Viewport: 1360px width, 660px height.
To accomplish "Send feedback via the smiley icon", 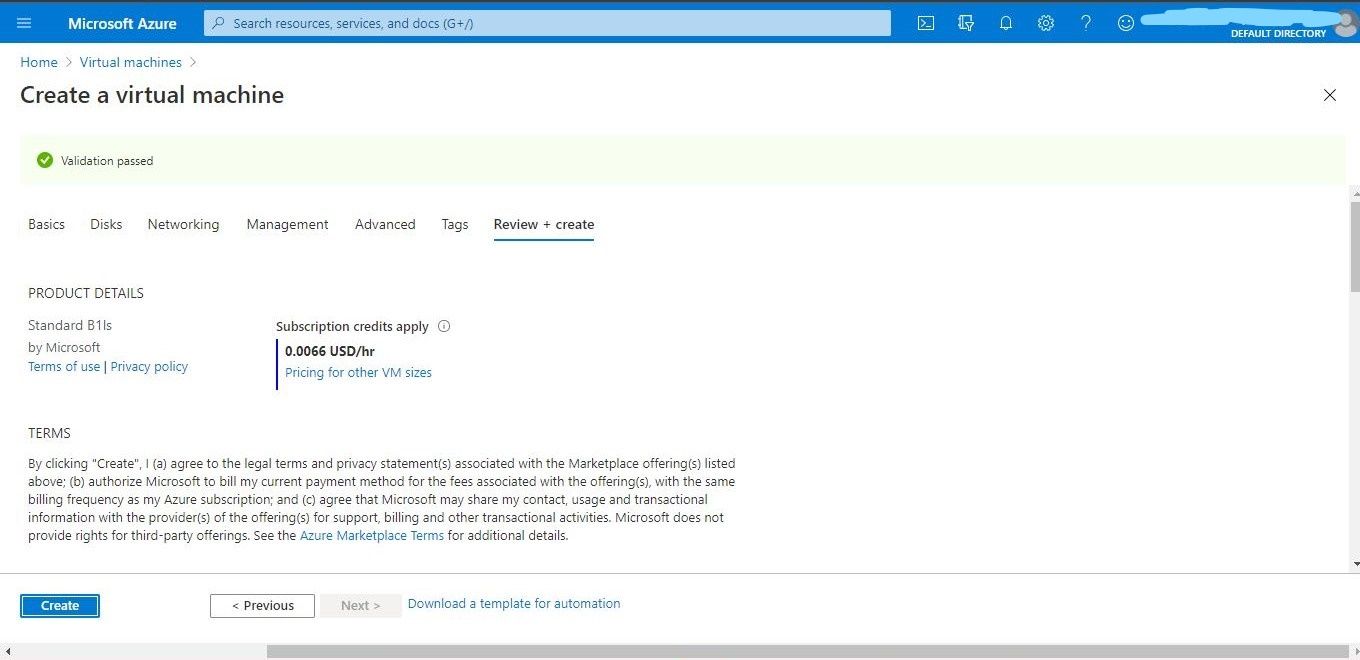I will coord(1125,22).
